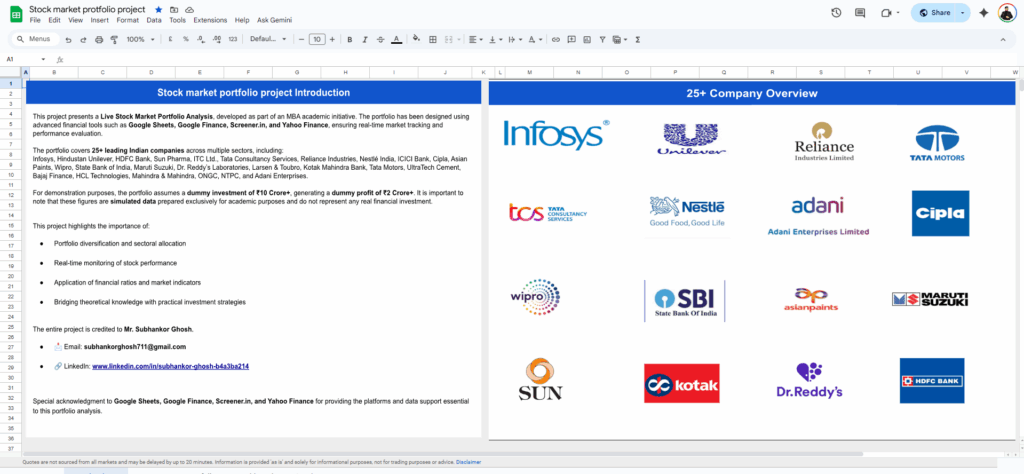Open the comments panel icon

pos(861,13)
